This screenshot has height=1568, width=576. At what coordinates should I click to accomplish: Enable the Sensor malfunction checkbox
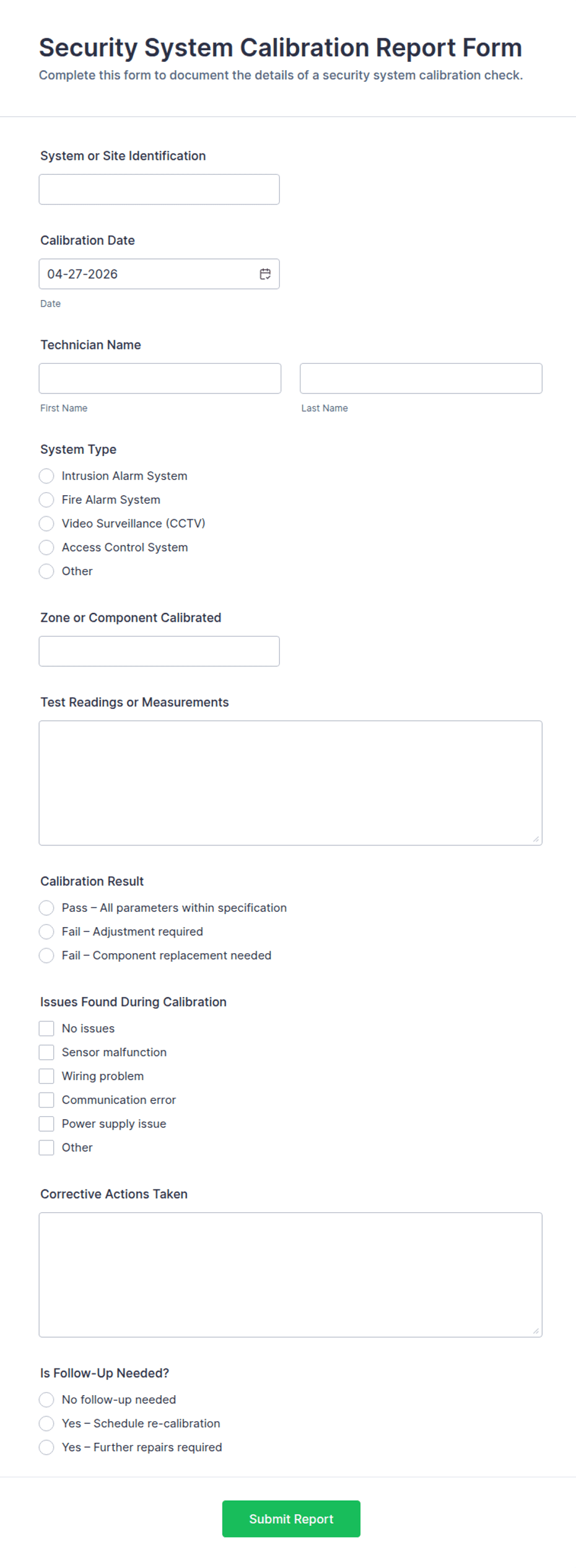46,1052
